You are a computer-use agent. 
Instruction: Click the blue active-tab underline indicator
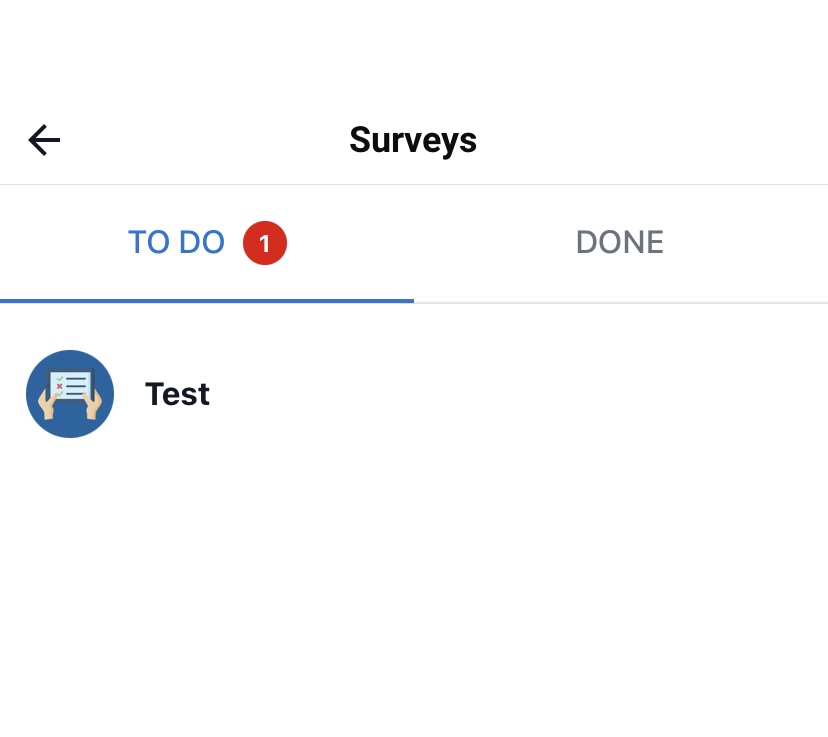(207, 300)
